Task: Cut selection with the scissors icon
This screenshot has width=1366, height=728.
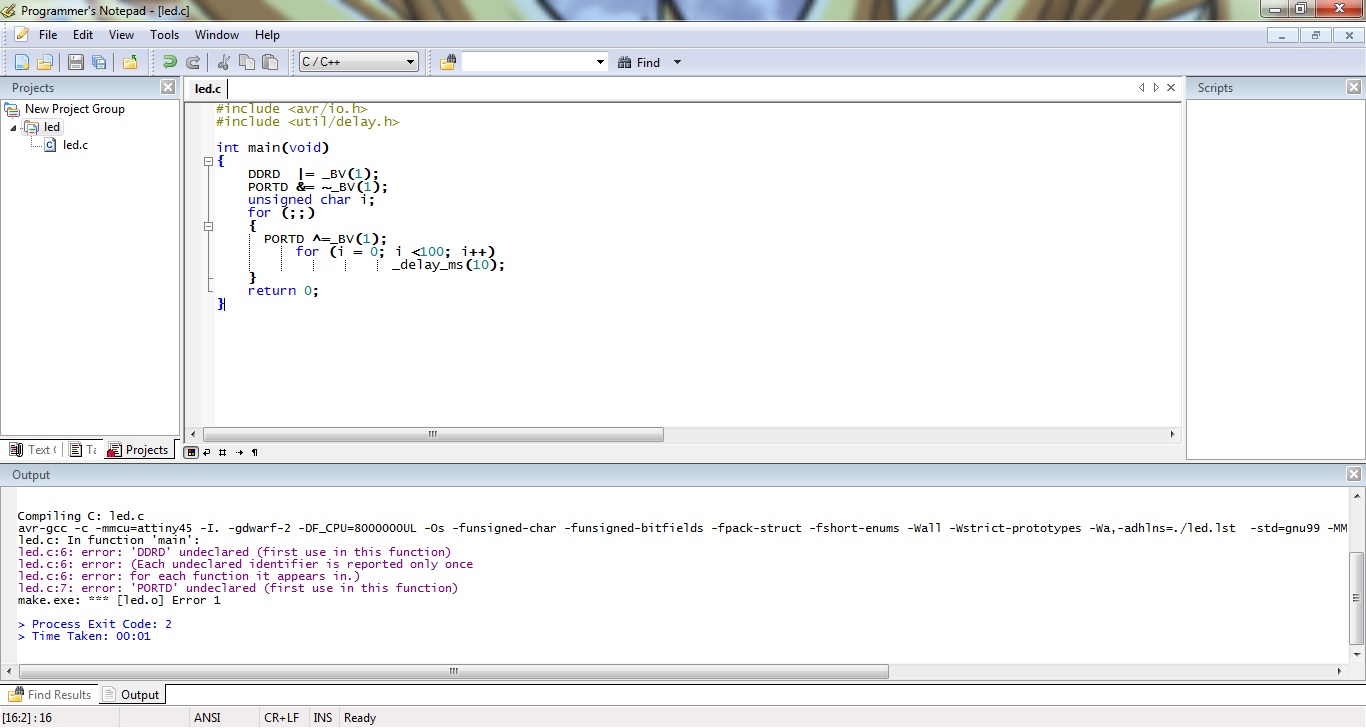Action: click(224, 62)
